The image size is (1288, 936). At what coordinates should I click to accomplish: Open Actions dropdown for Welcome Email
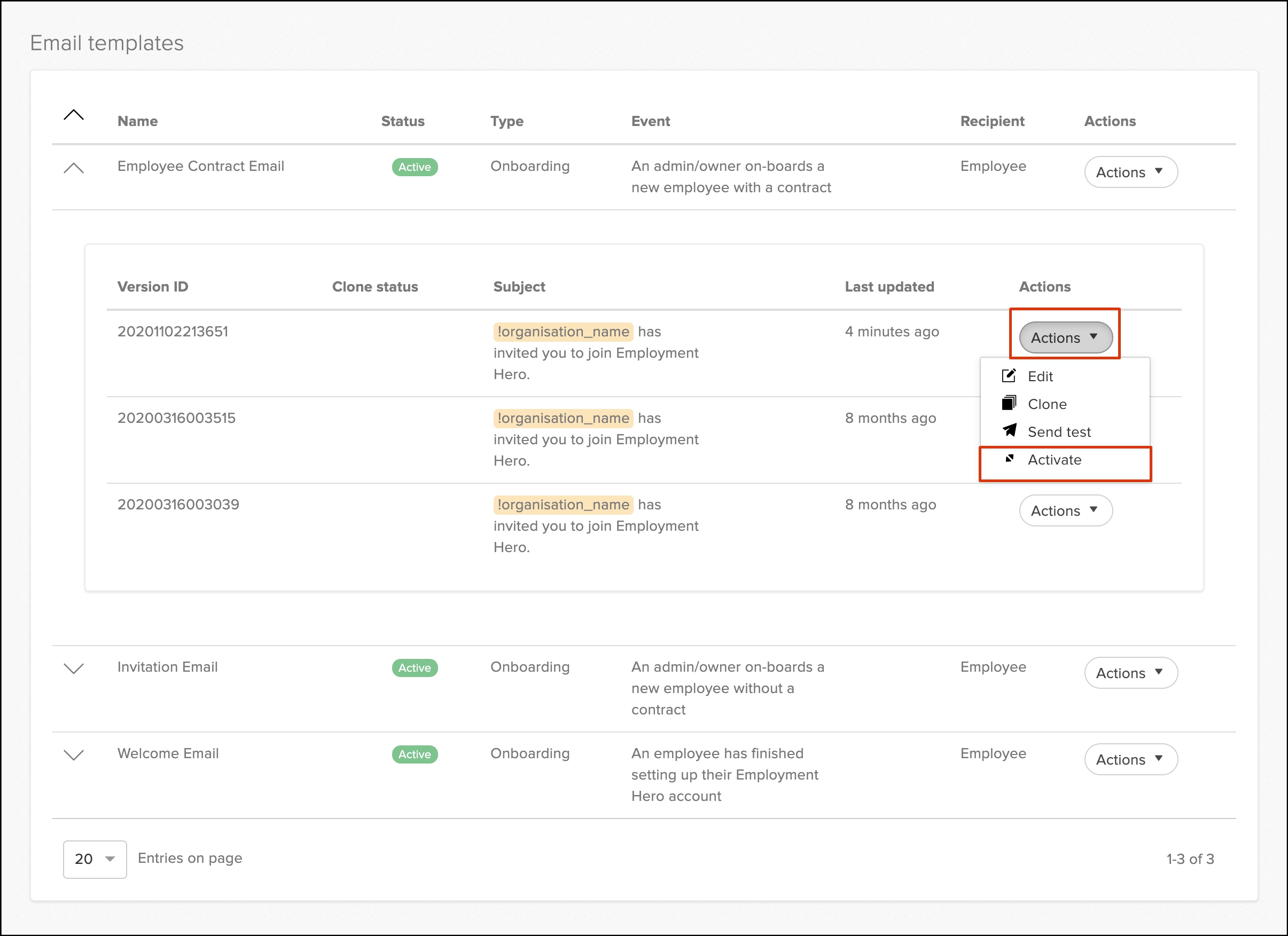(x=1130, y=759)
